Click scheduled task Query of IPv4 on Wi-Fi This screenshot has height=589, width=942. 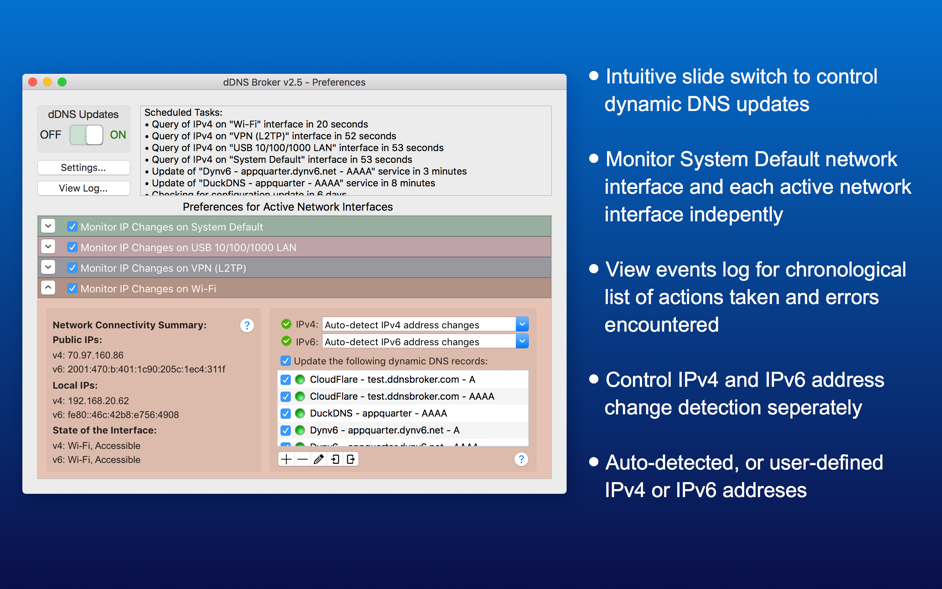(x=257, y=124)
